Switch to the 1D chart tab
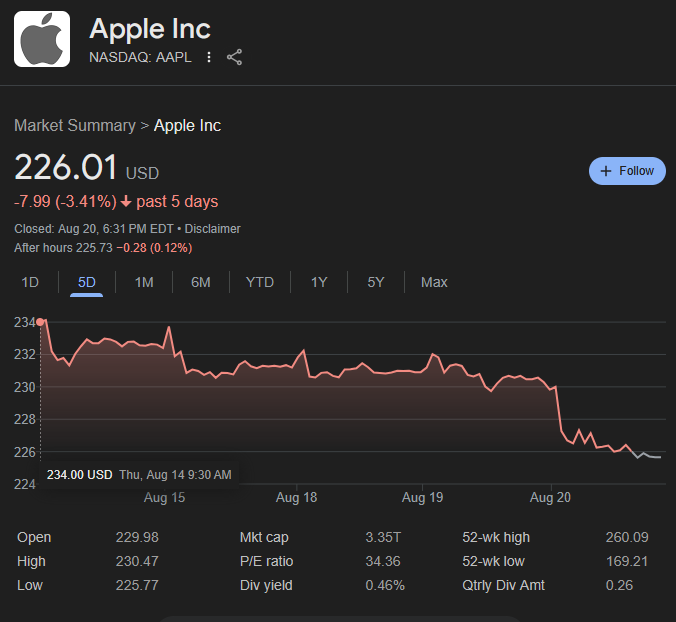This screenshot has height=622, width=676. pyautogui.click(x=30, y=283)
